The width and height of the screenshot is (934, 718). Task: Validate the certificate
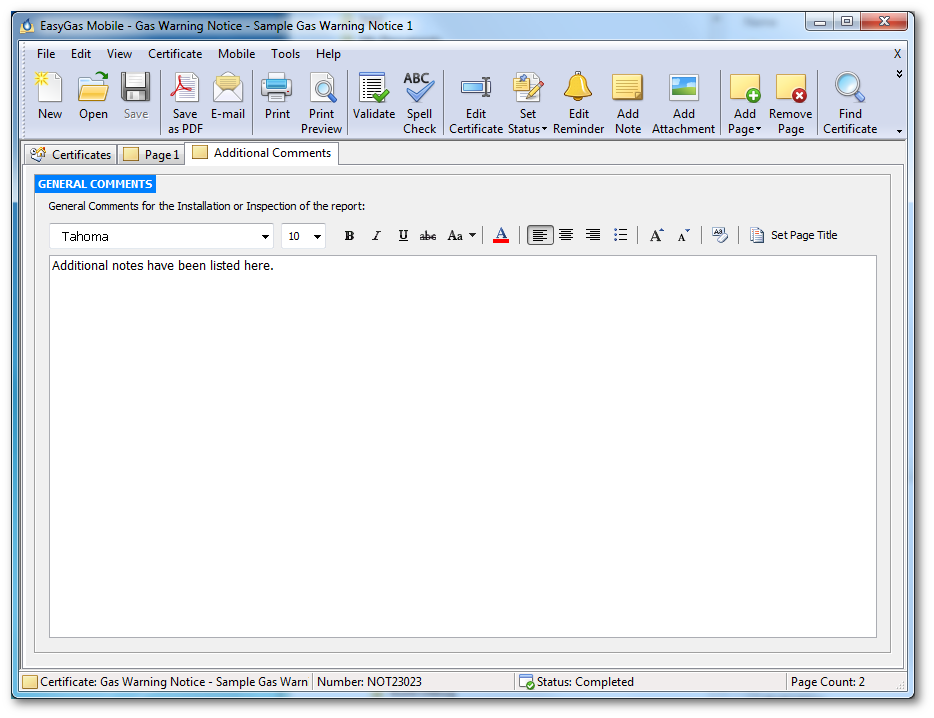(373, 97)
